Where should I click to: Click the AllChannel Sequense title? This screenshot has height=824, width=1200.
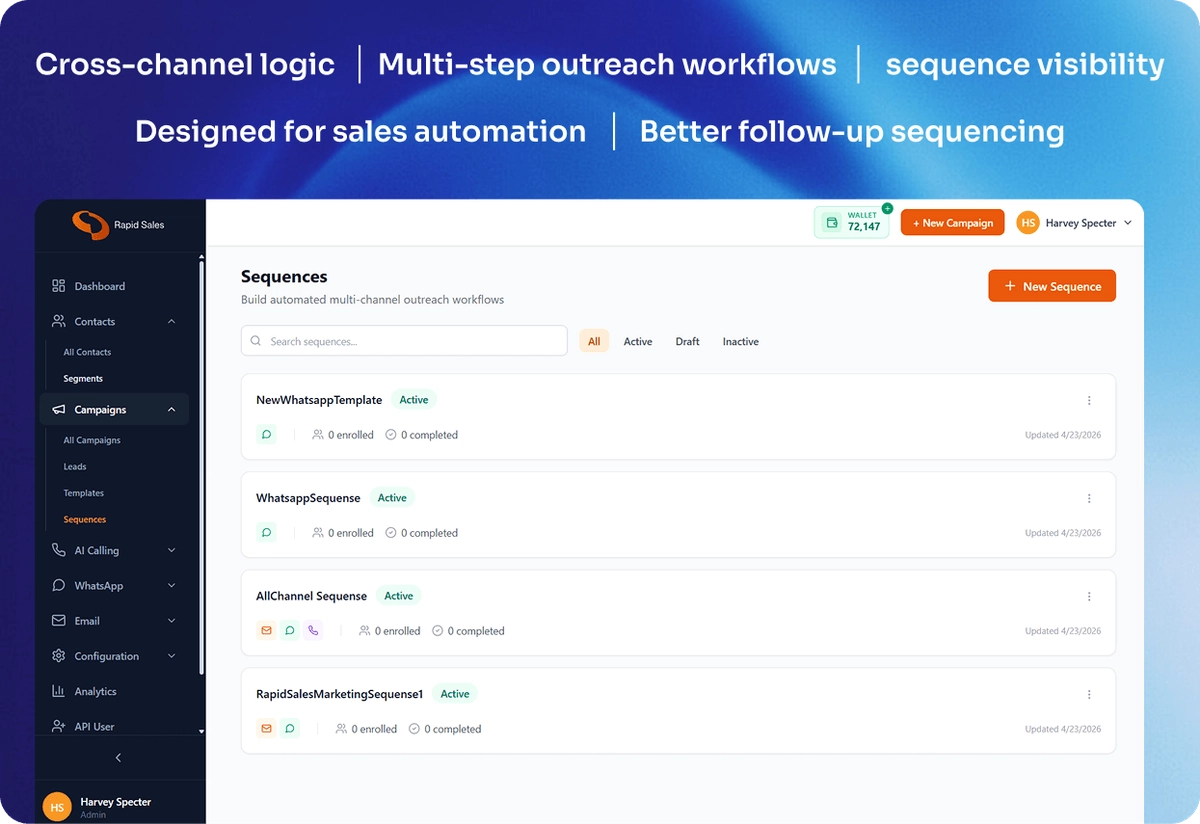click(x=312, y=596)
